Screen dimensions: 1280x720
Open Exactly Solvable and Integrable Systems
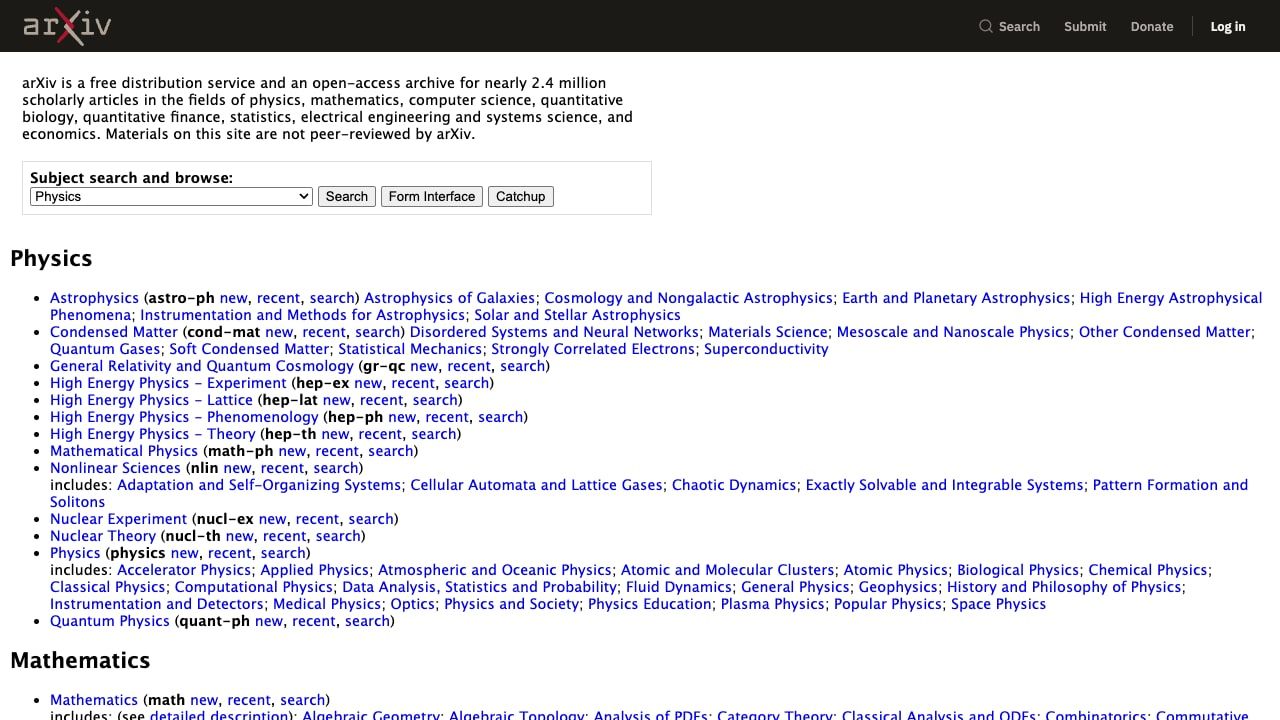tap(944, 485)
